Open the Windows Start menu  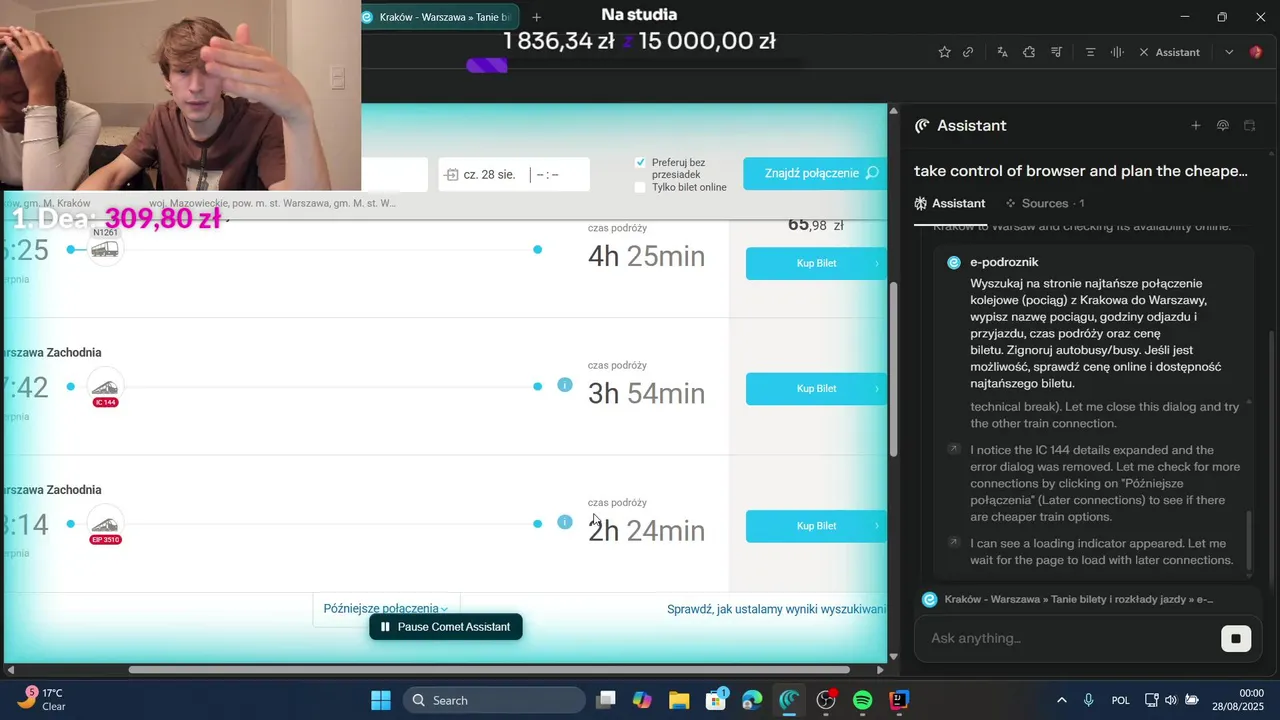point(381,700)
